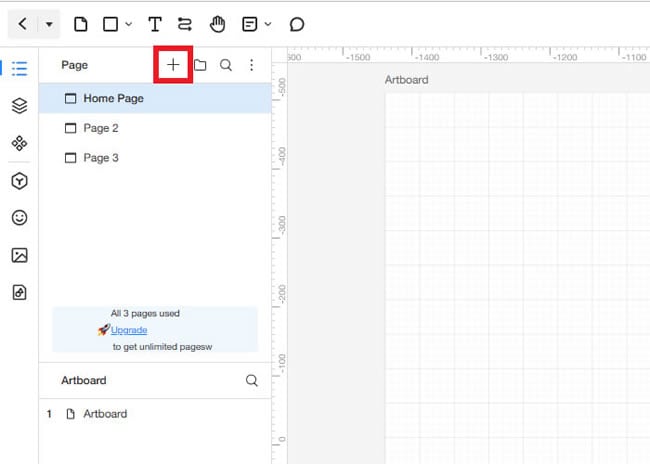Select the sticky note tool
The height and width of the screenshot is (464, 650).
coord(250,24)
